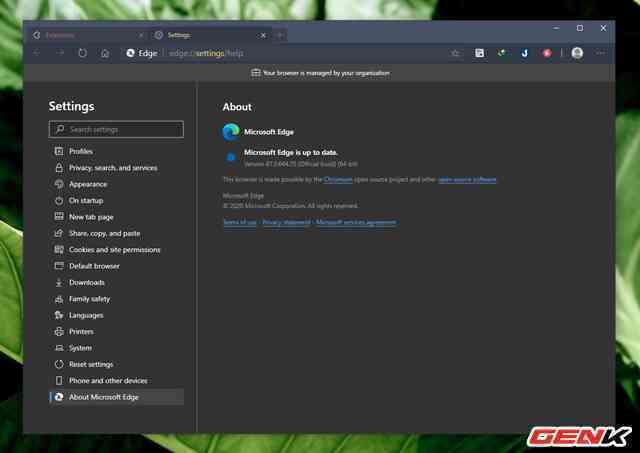Open the green multicolor extension icon
This screenshot has height=453, width=640.
tap(502, 53)
